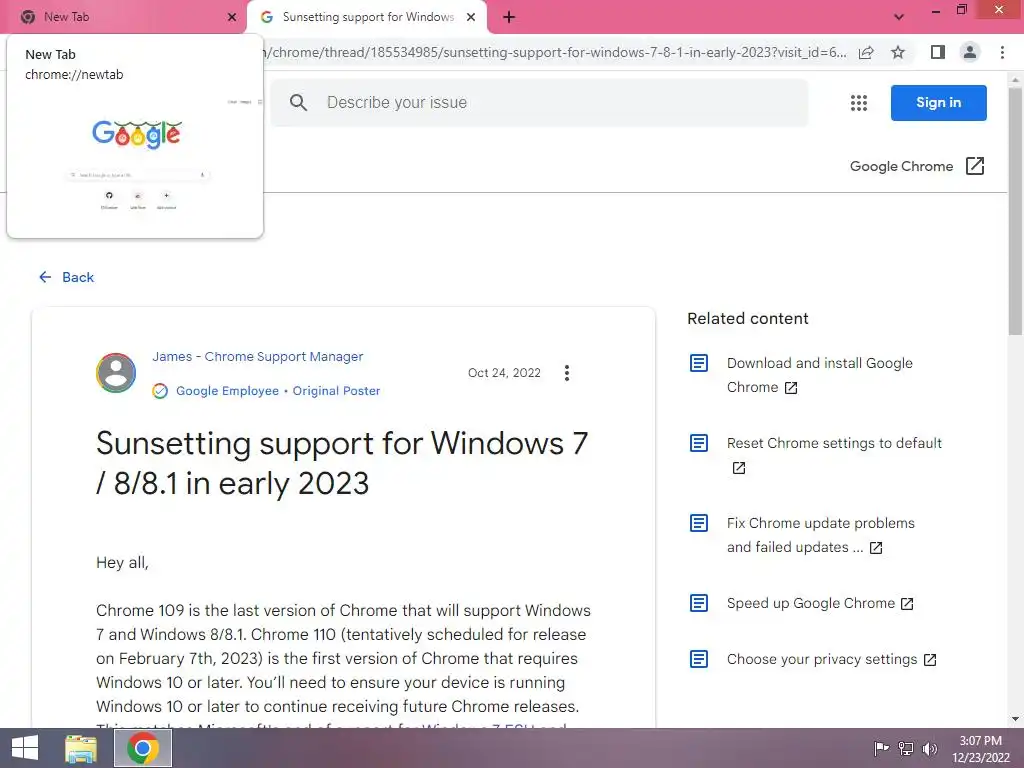Viewport: 1024px width, 768px height.
Task: Click the scrollbar down arrow
Action: (x=1016, y=719)
